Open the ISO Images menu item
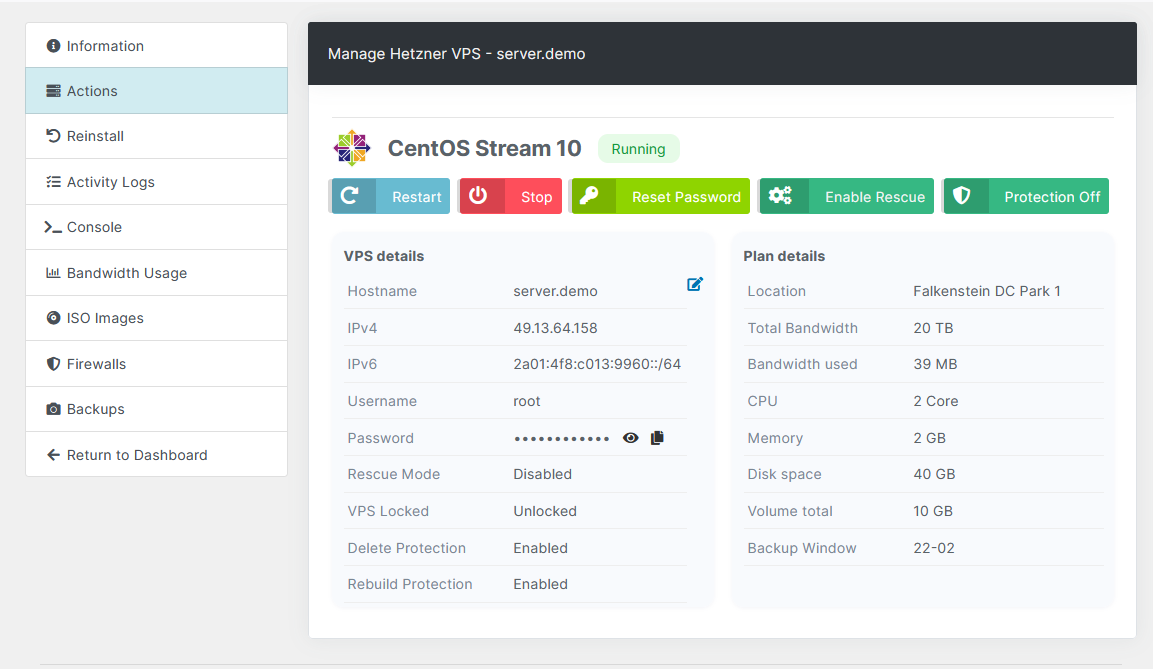The width and height of the screenshot is (1153, 669). [x=157, y=318]
